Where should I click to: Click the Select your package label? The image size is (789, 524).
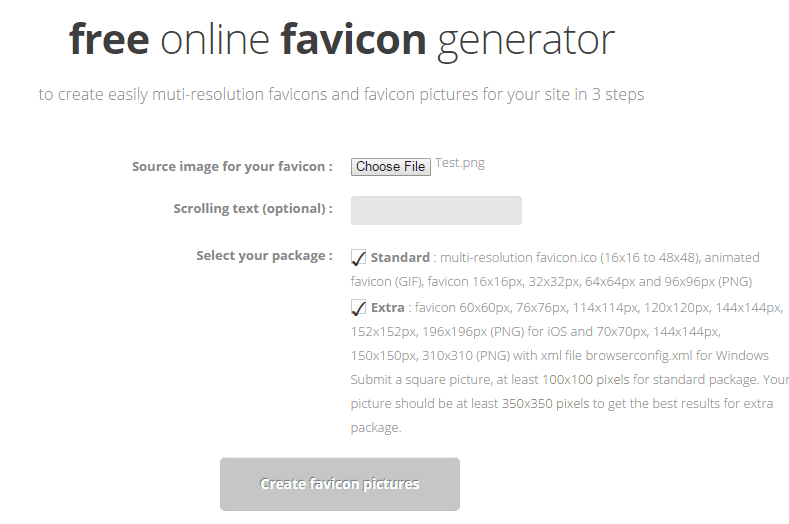tap(264, 256)
